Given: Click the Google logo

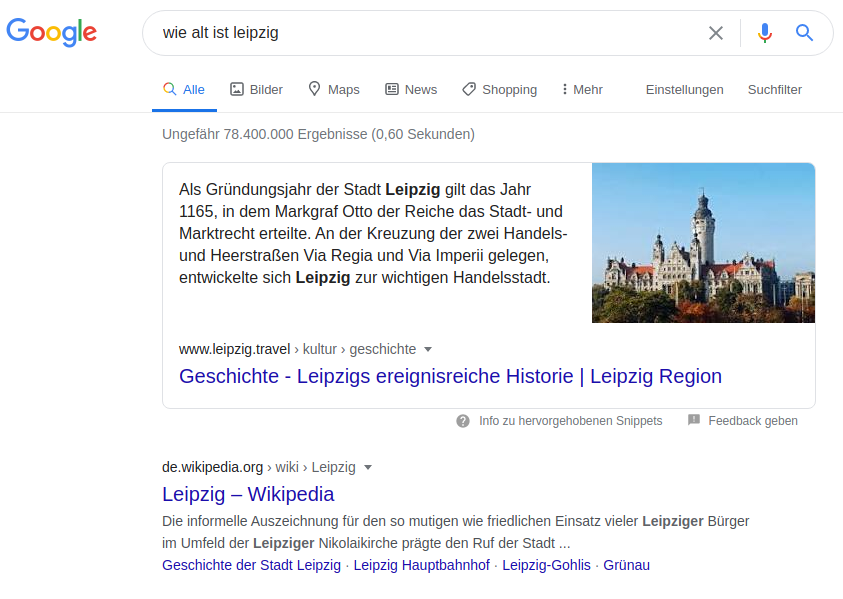Looking at the screenshot, I should (x=52, y=32).
